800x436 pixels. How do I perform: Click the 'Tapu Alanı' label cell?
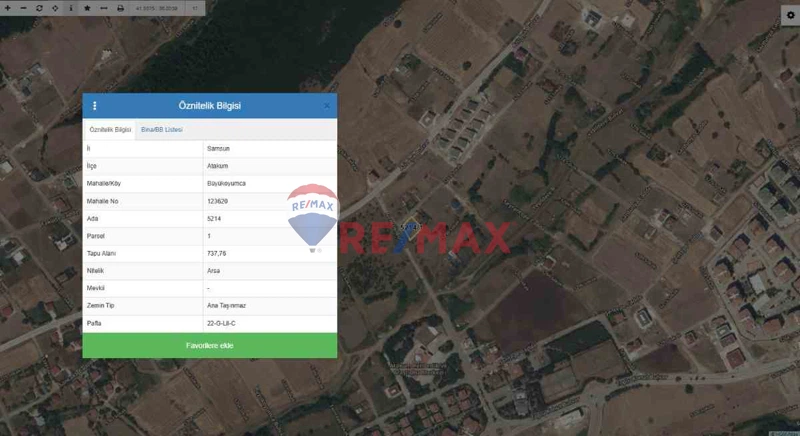(x=143, y=253)
